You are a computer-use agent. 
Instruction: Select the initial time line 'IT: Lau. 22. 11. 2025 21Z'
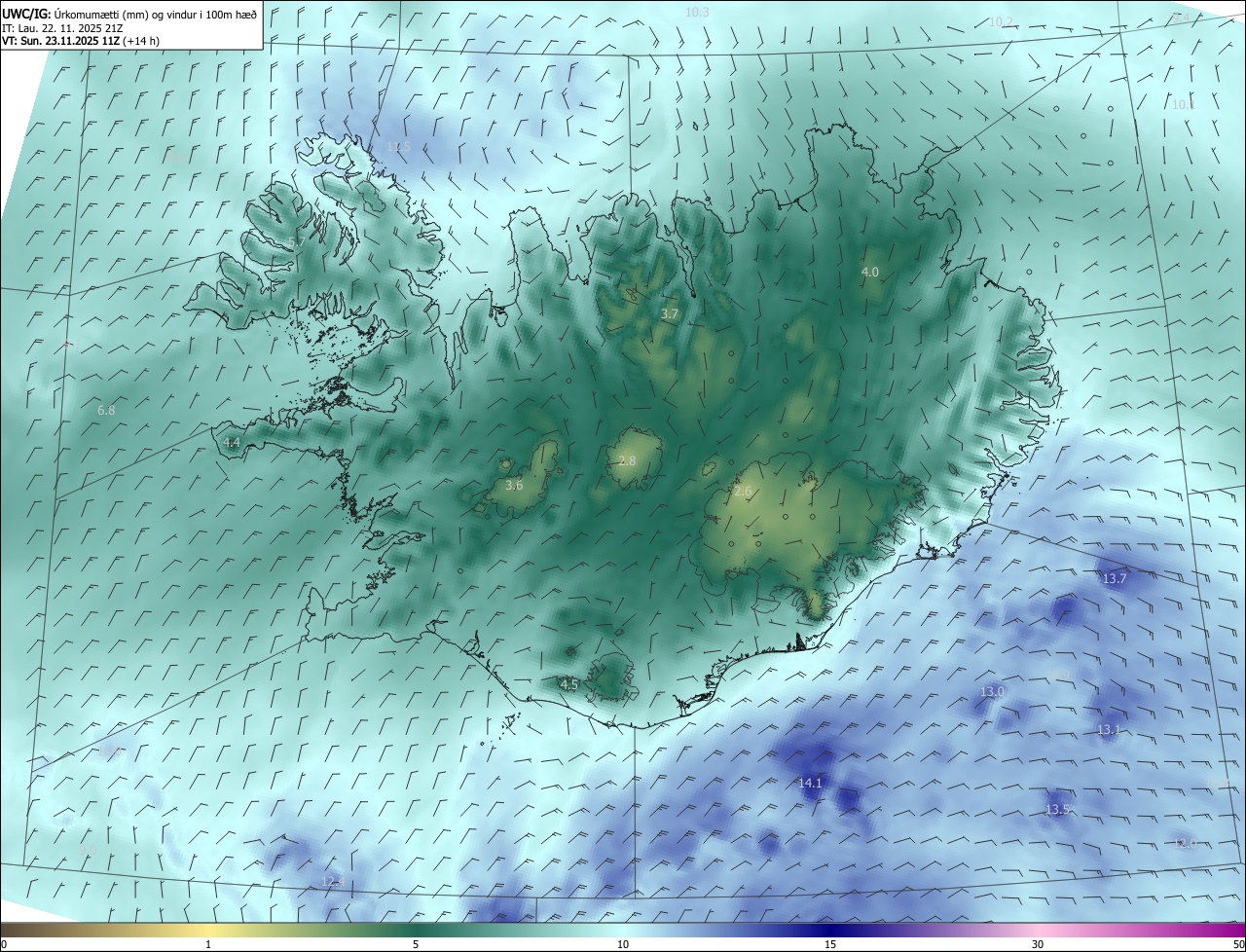coord(61,27)
